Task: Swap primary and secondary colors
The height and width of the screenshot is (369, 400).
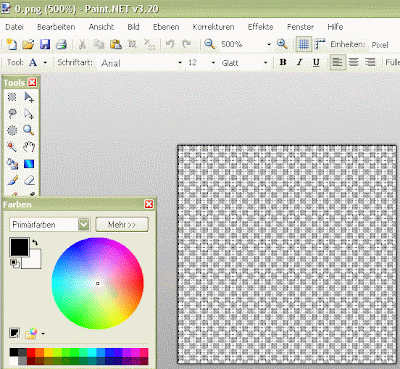Action: point(35,243)
